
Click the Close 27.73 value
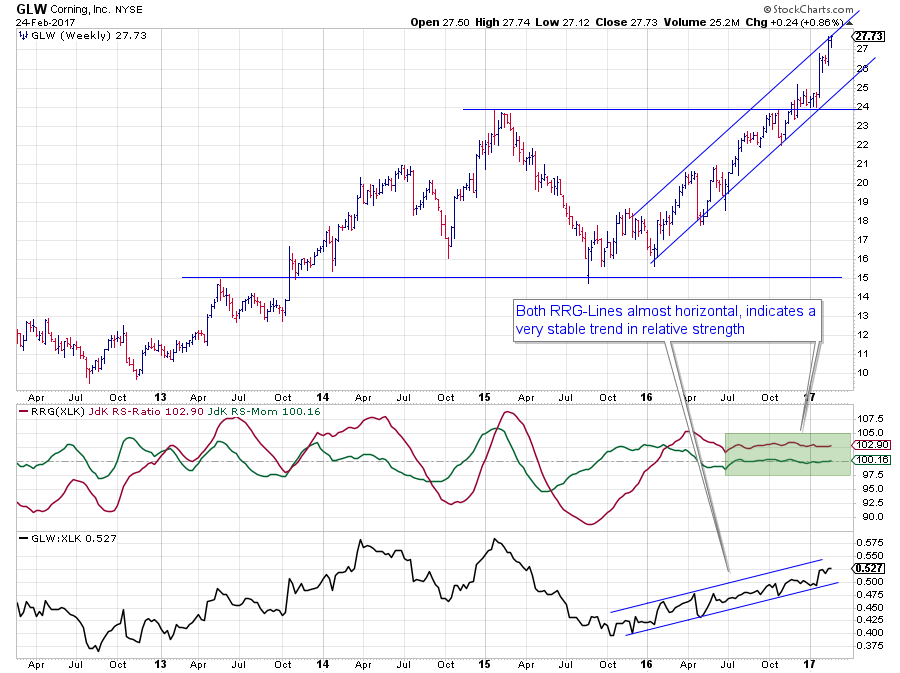626,22
